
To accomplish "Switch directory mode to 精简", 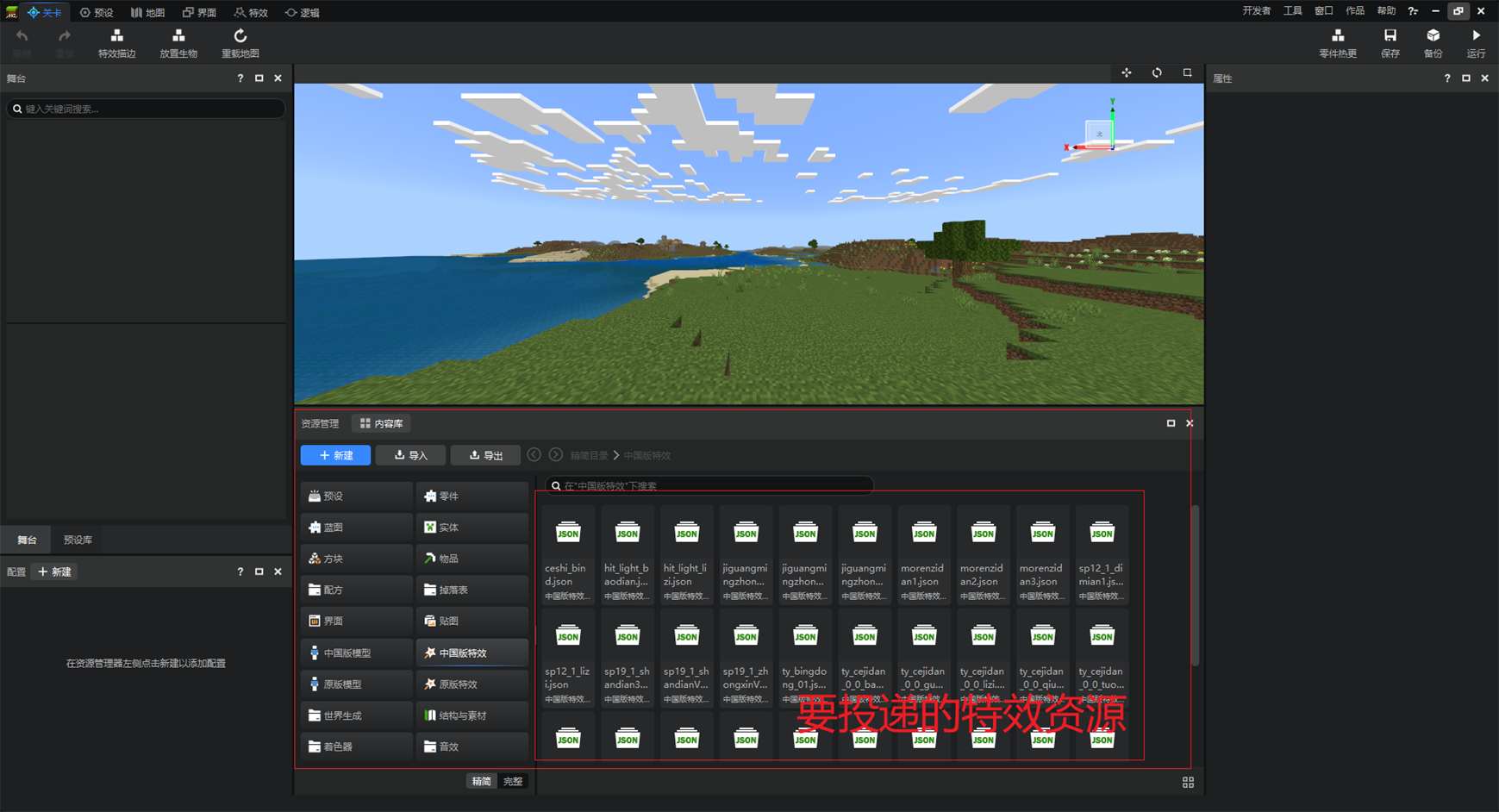I will click(481, 781).
